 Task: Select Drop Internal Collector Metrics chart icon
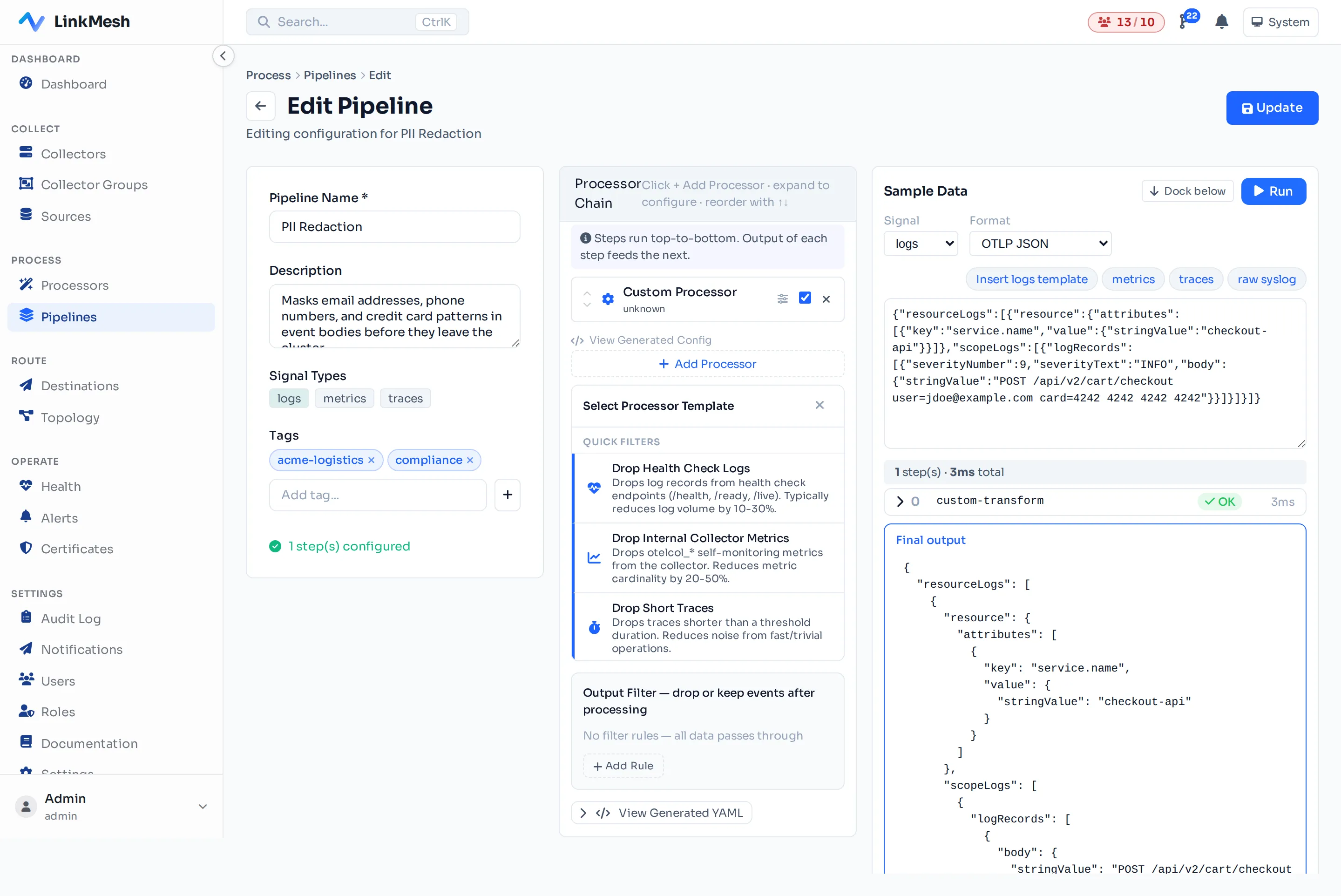(x=594, y=558)
